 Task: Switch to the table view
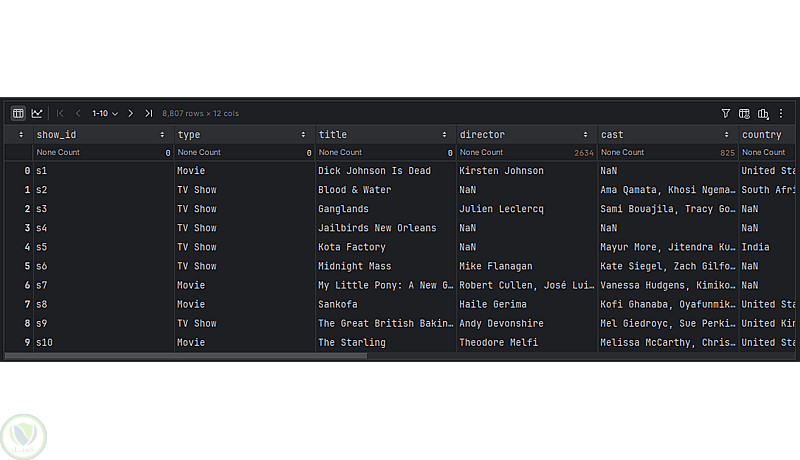pos(18,114)
